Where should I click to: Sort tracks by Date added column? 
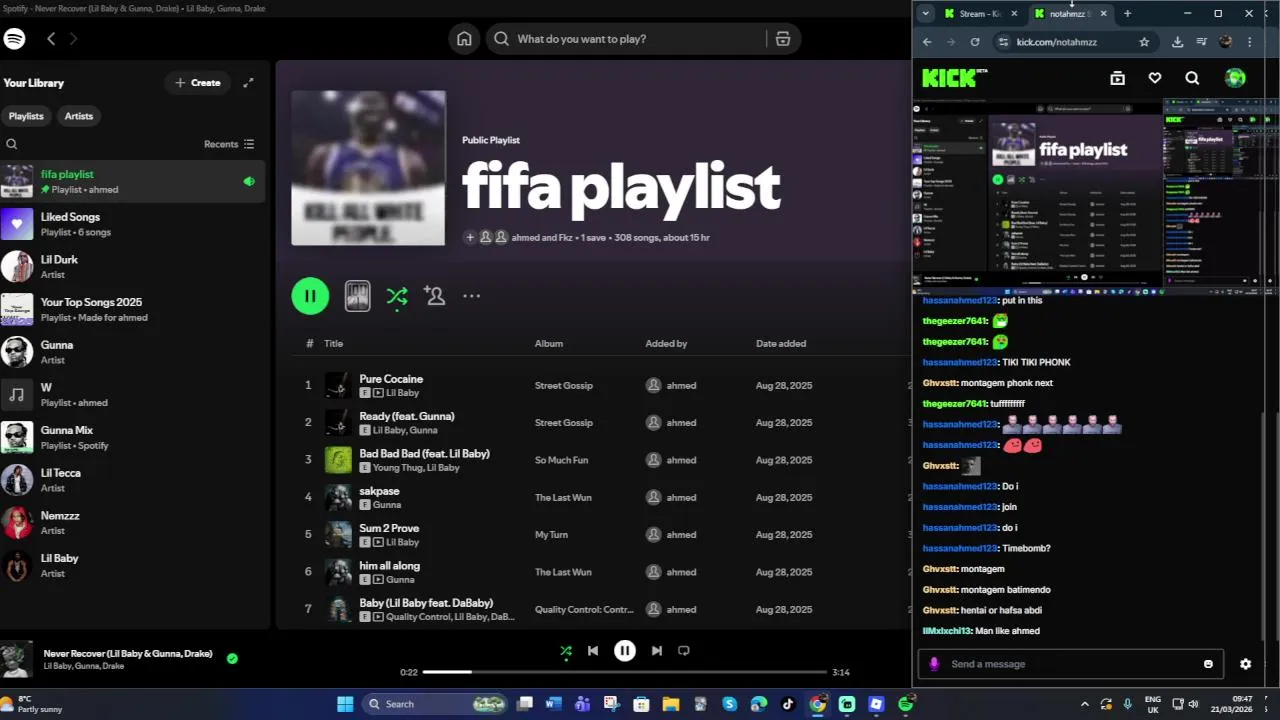(781, 344)
